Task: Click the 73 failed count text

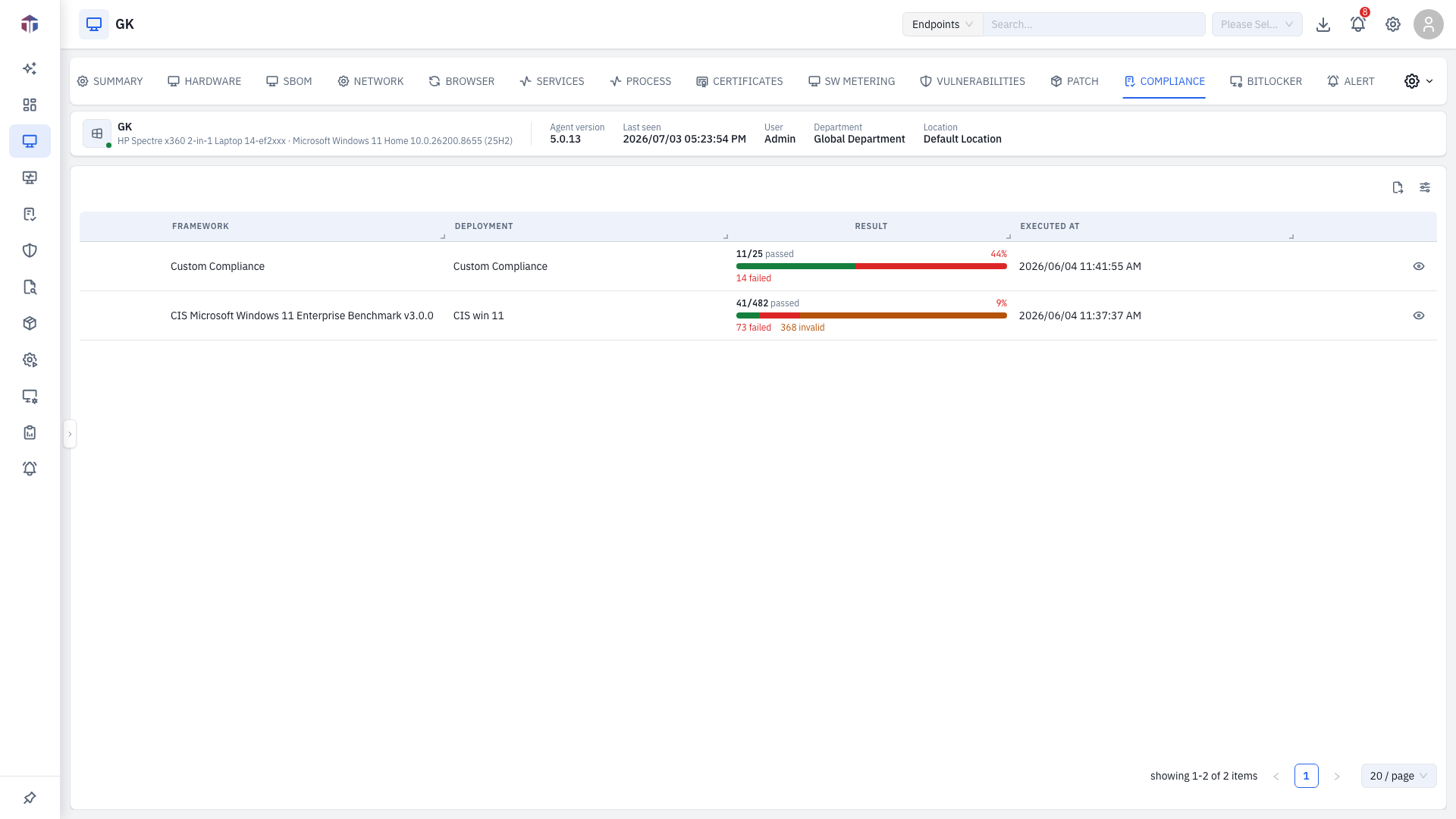Action: pos(753,328)
